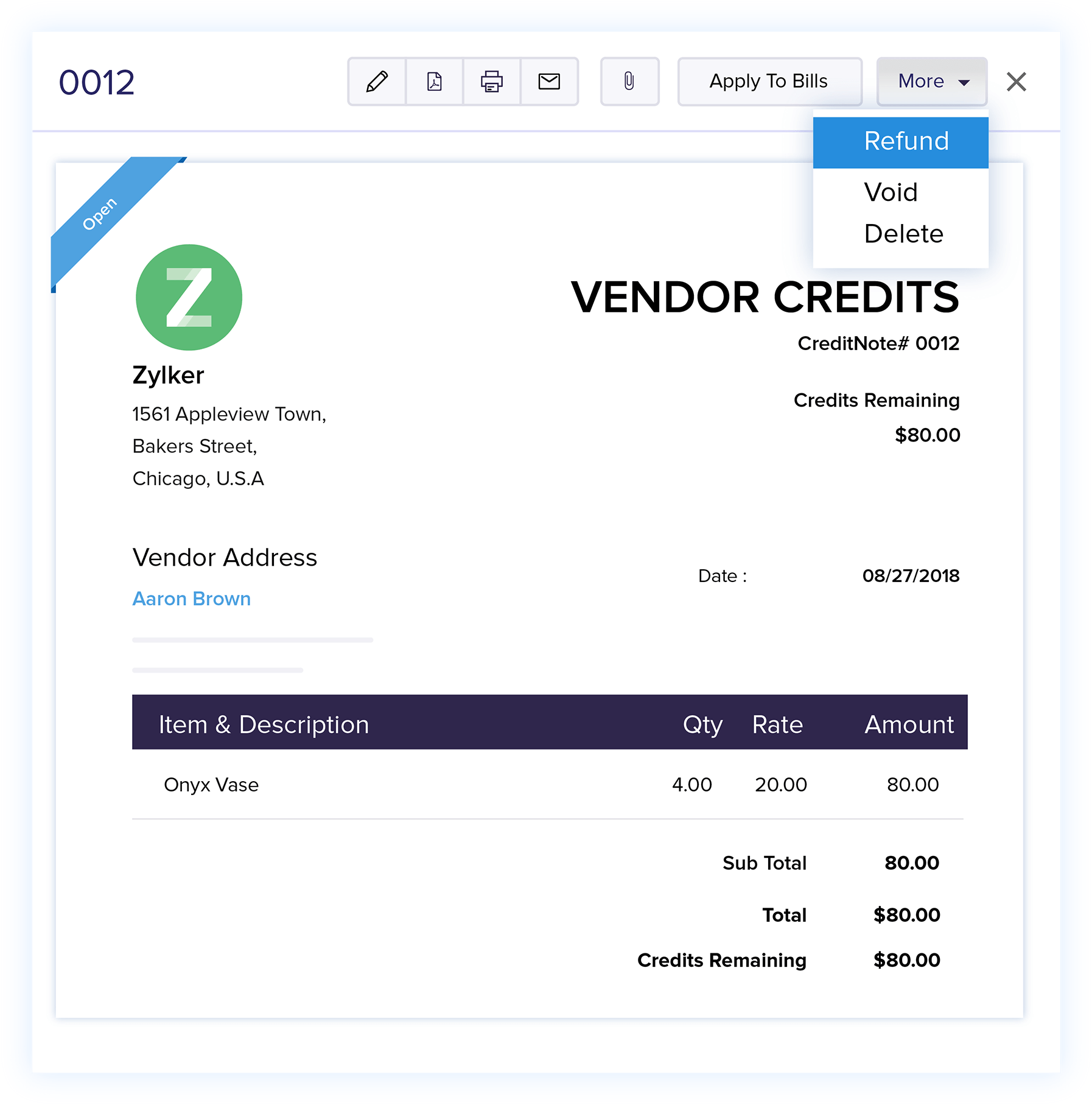The height and width of the screenshot is (1105, 1092).
Task: Click the Amount column header
Action: pyautogui.click(x=909, y=724)
